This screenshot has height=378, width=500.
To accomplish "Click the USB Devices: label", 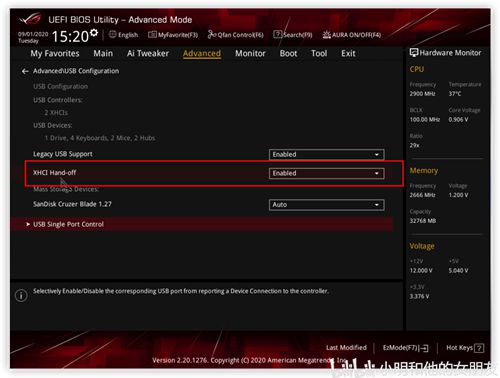I will point(52,125).
